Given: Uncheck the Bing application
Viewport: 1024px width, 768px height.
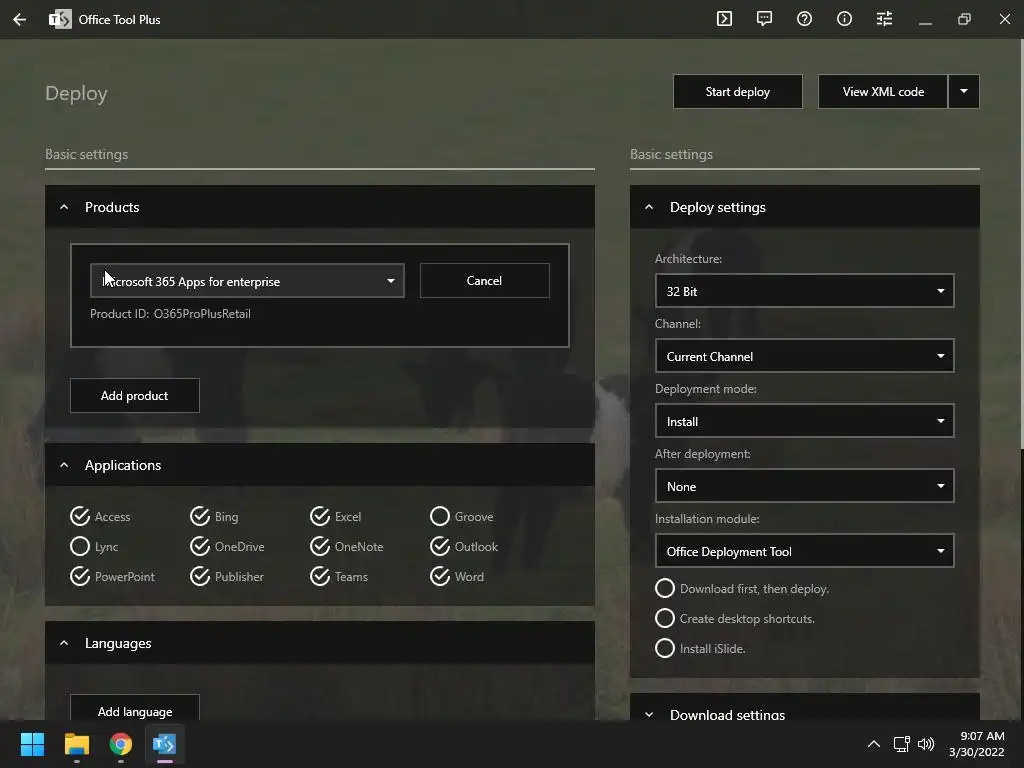Looking at the screenshot, I should [x=214, y=517].
